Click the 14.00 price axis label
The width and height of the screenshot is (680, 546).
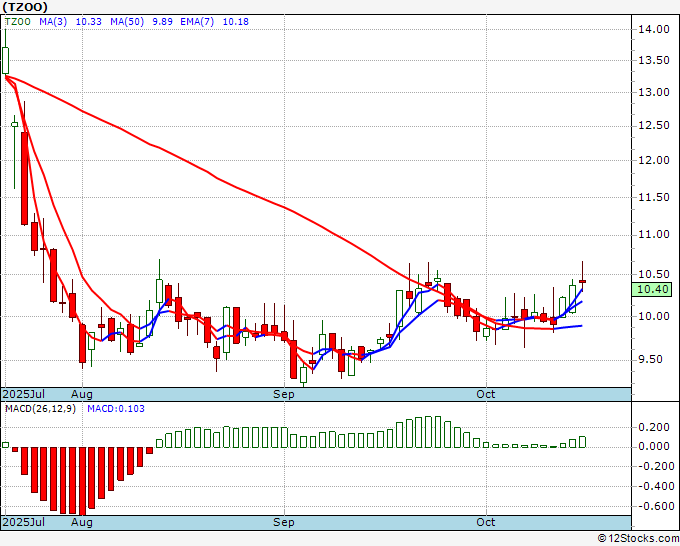654,29
